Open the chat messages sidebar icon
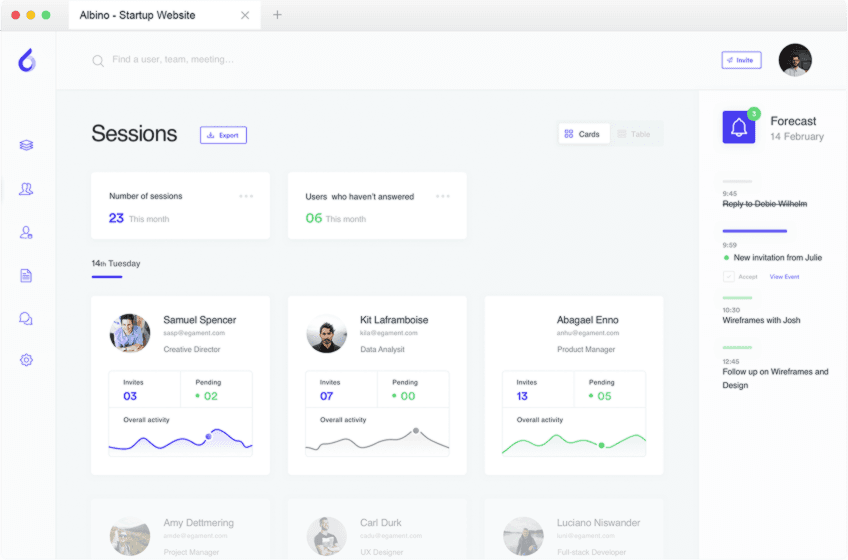The image size is (848, 560). [26, 318]
